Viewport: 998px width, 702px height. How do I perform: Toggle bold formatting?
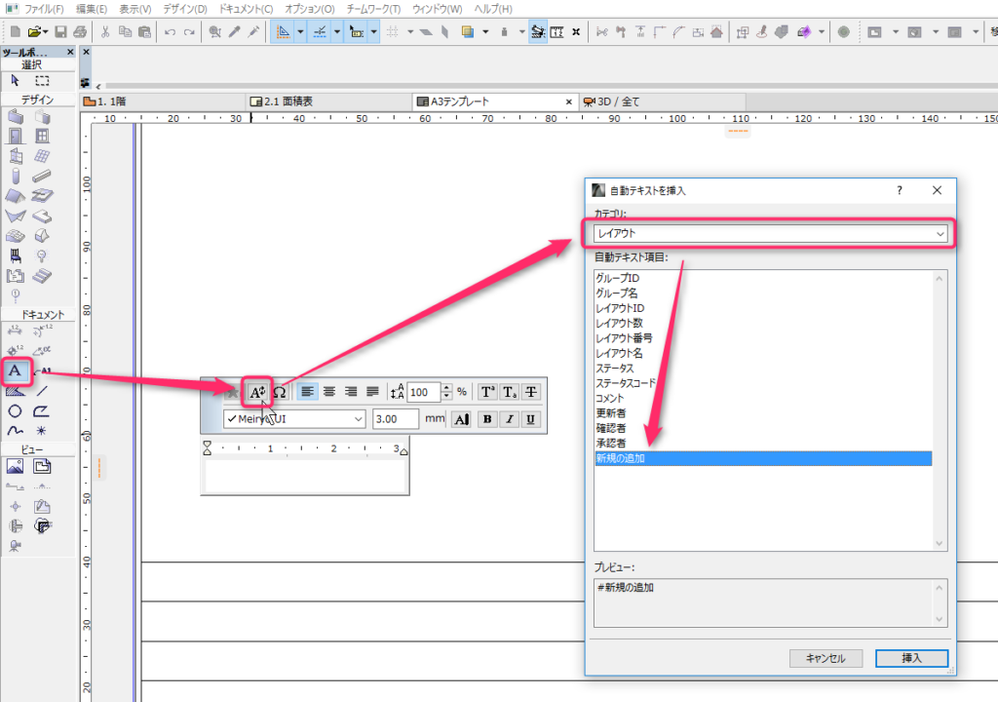488,419
